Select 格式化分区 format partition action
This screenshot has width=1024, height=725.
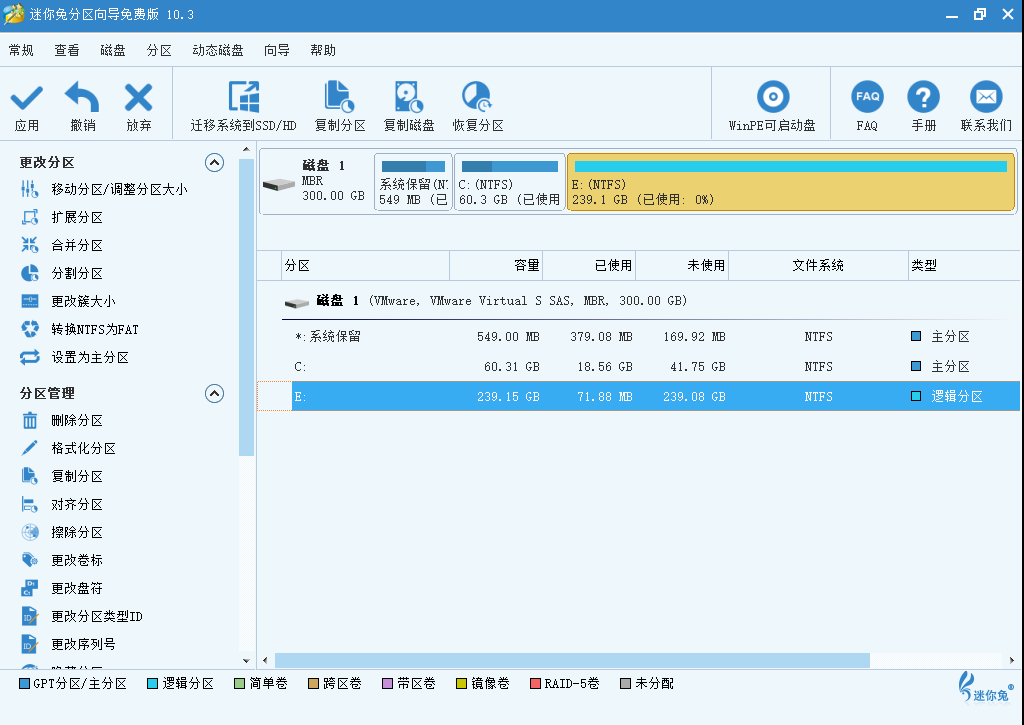83,449
